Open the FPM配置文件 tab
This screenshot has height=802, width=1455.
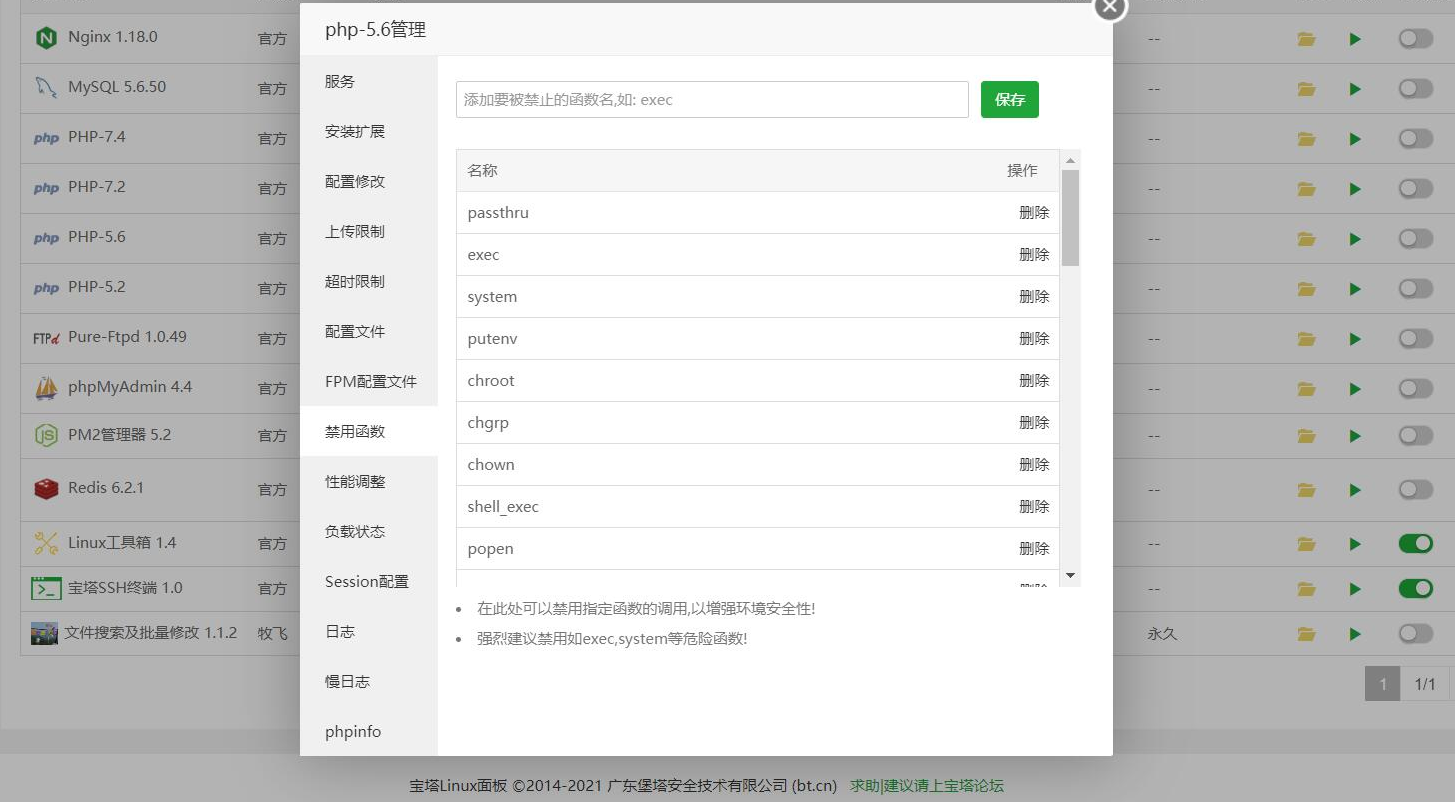click(x=369, y=381)
